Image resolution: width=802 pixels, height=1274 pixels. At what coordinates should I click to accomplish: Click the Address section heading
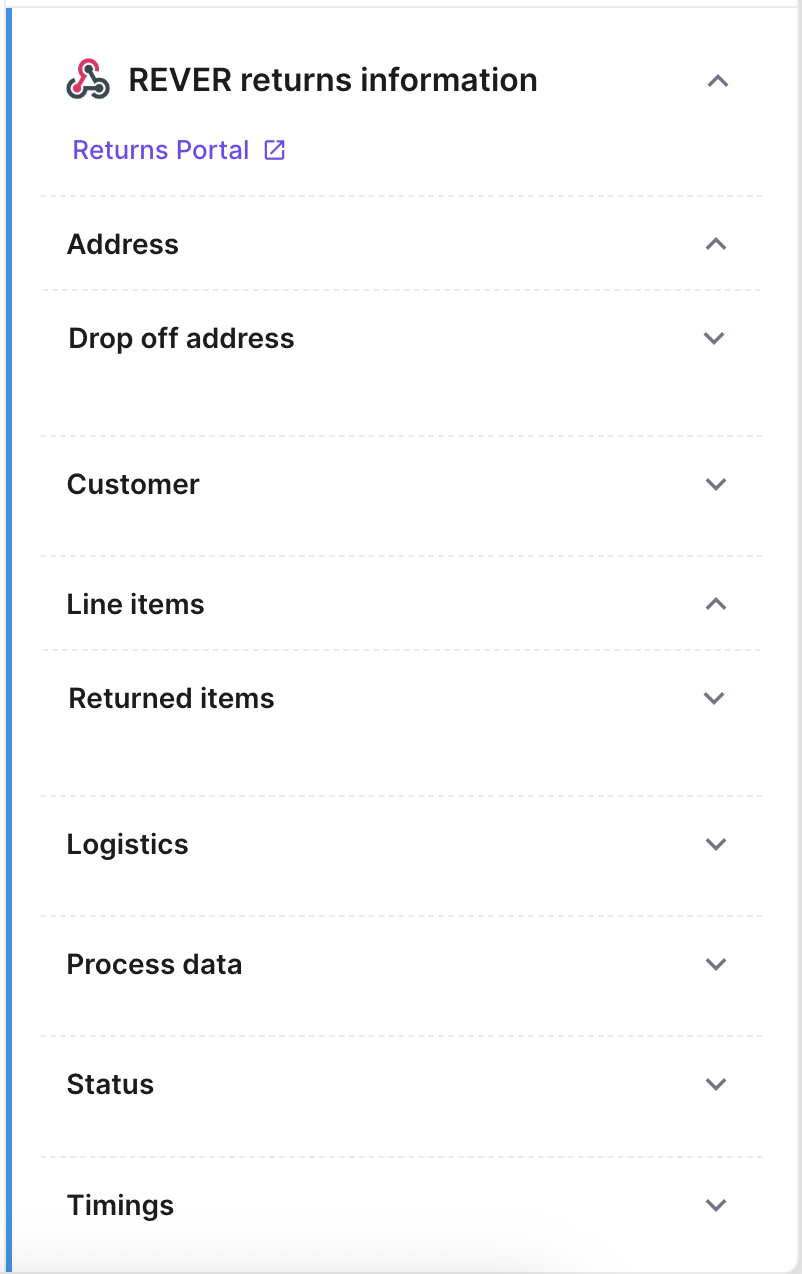(123, 244)
